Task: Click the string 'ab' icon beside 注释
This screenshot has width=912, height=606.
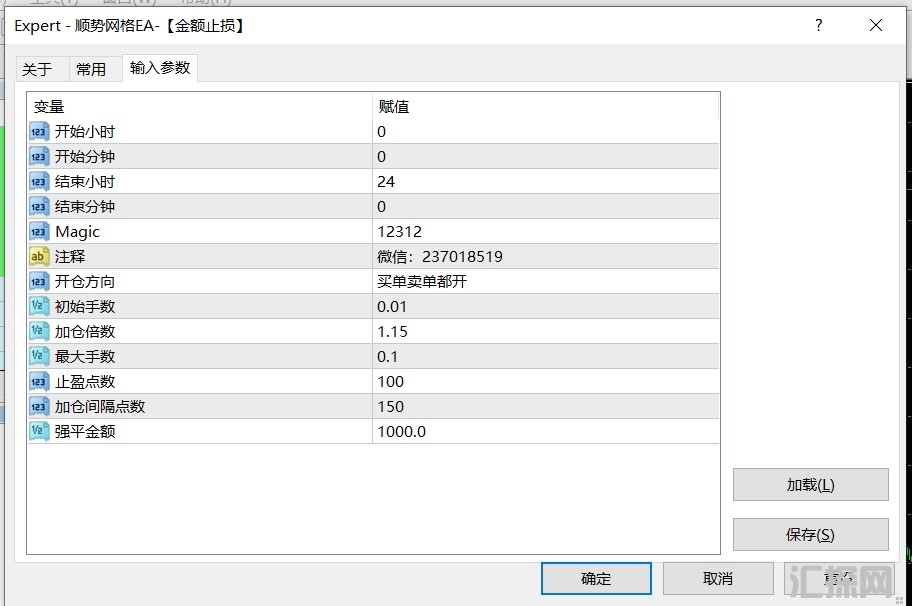Action: tap(39, 257)
